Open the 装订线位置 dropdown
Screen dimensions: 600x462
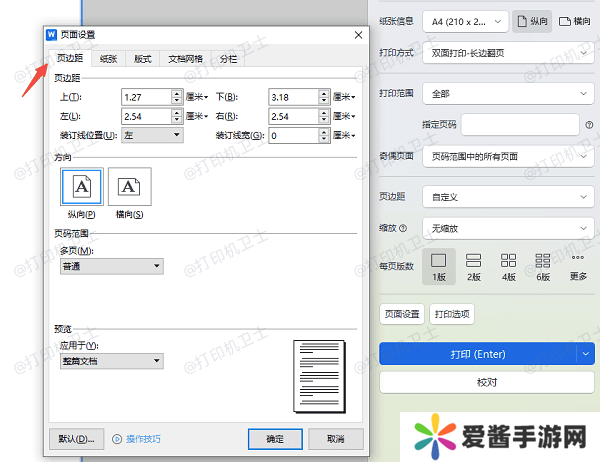tap(152, 135)
